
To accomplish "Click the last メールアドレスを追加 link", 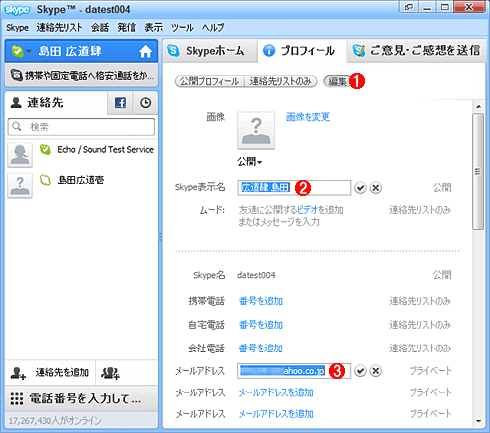I will click(x=276, y=414).
